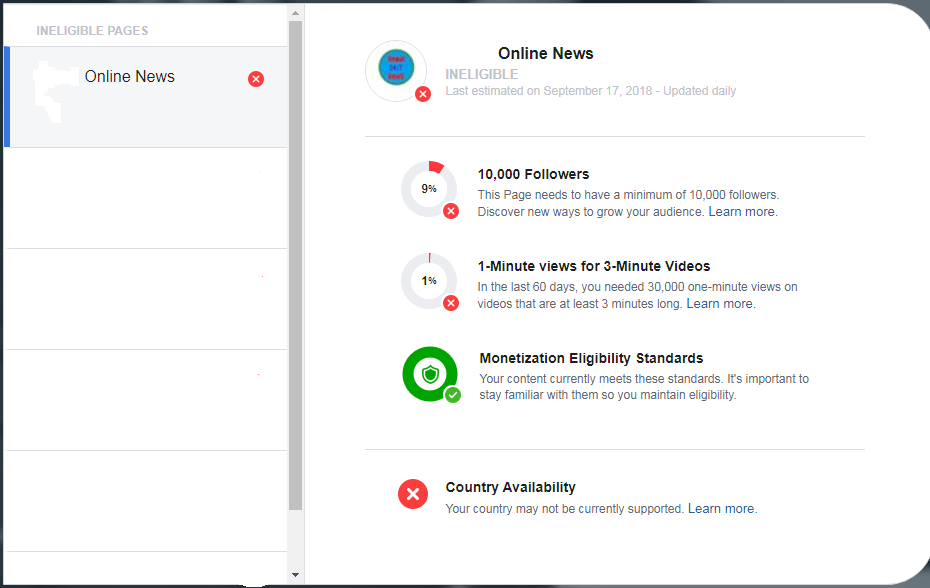Click red X badge on page avatar
This screenshot has width=930, height=588.
pos(423,94)
